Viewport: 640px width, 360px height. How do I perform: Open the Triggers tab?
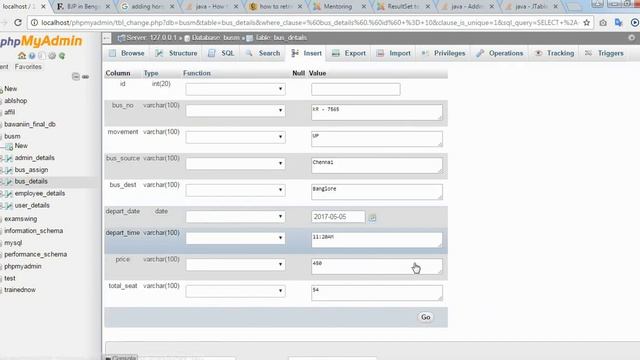[604, 53]
